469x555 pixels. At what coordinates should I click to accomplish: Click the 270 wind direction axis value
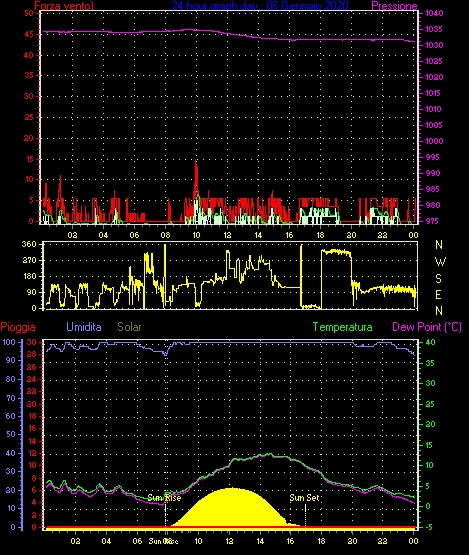tap(29, 260)
